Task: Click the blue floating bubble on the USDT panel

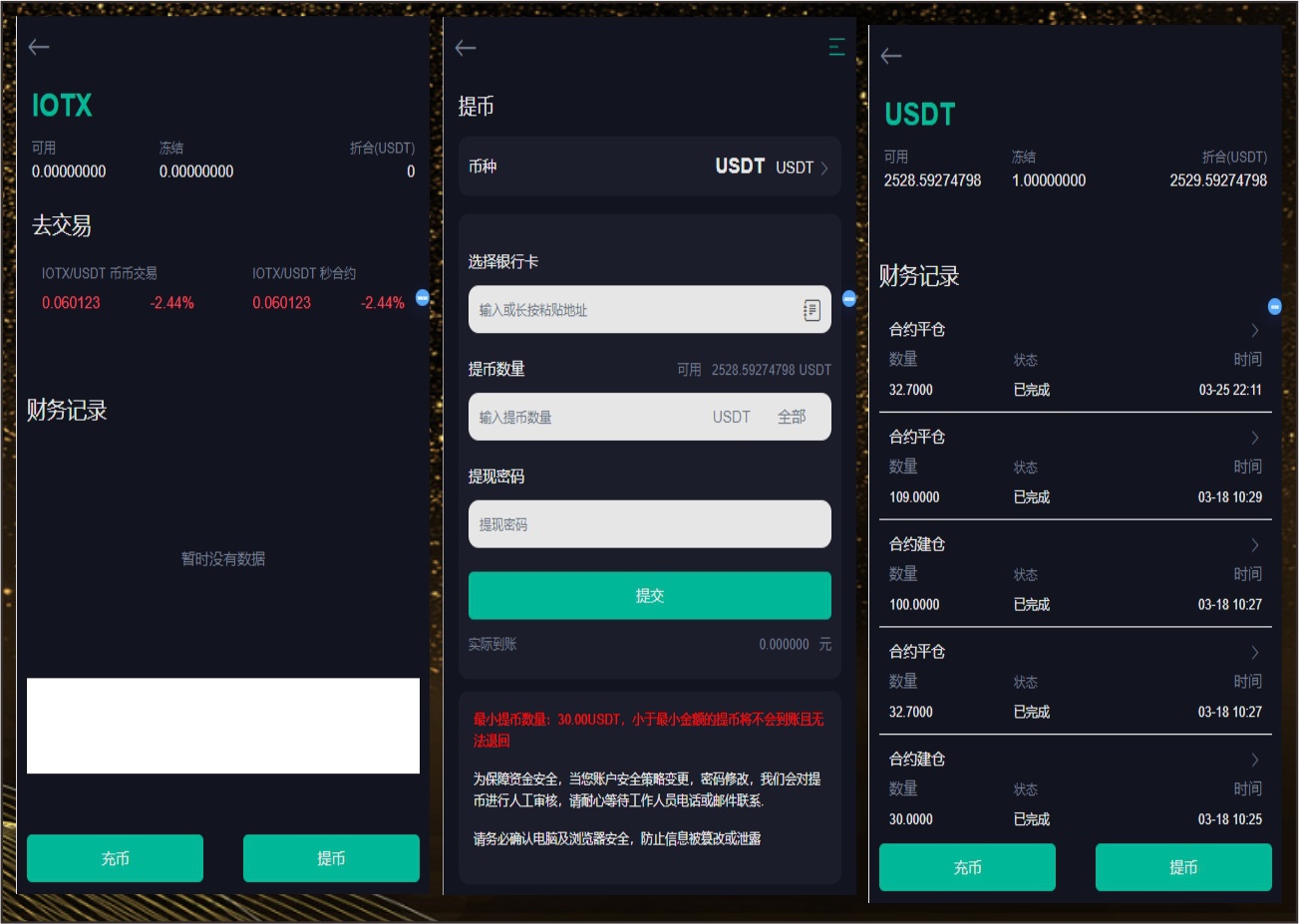Action: coord(1274,306)
